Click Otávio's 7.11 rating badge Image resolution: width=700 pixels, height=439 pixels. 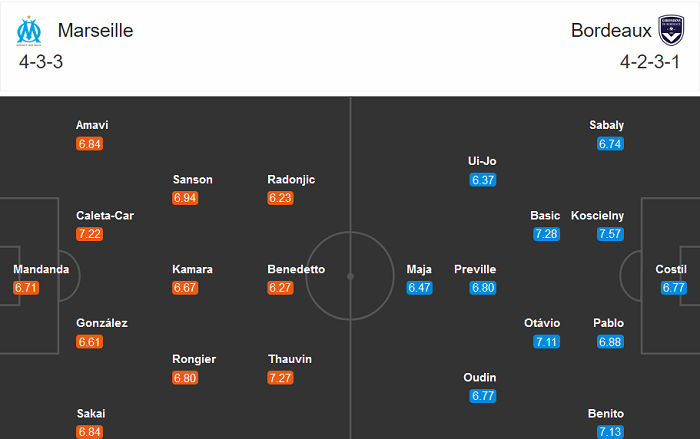pos(546,342)
